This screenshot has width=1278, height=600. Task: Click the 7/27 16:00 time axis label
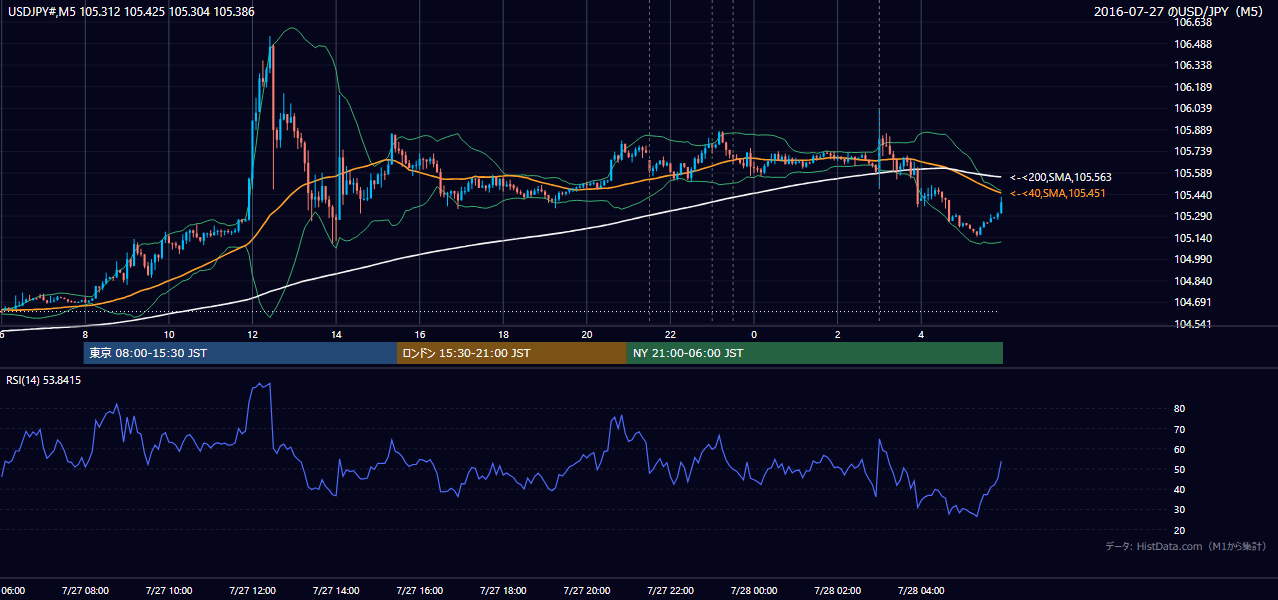419,590
